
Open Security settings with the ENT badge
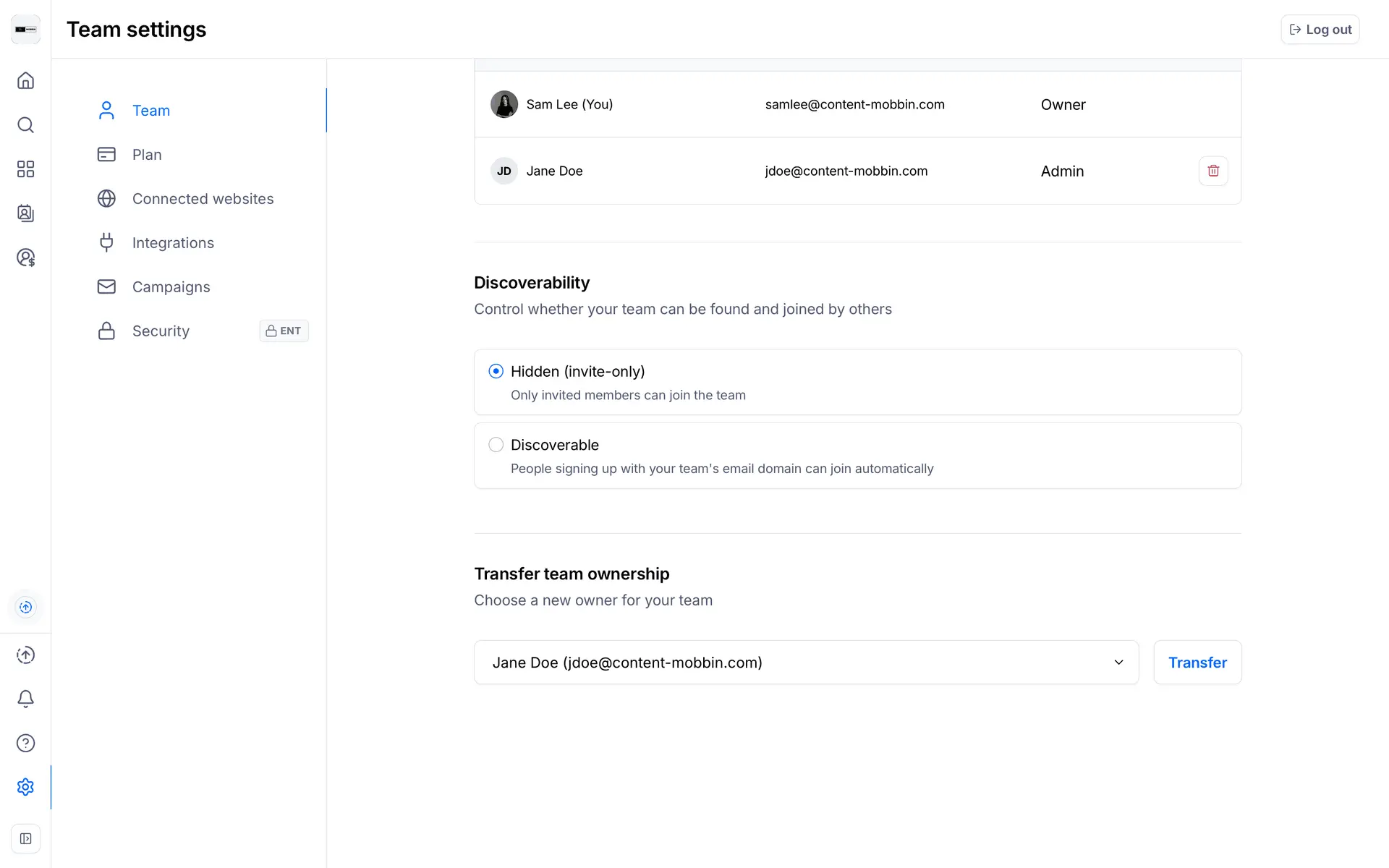coord(161,331)
